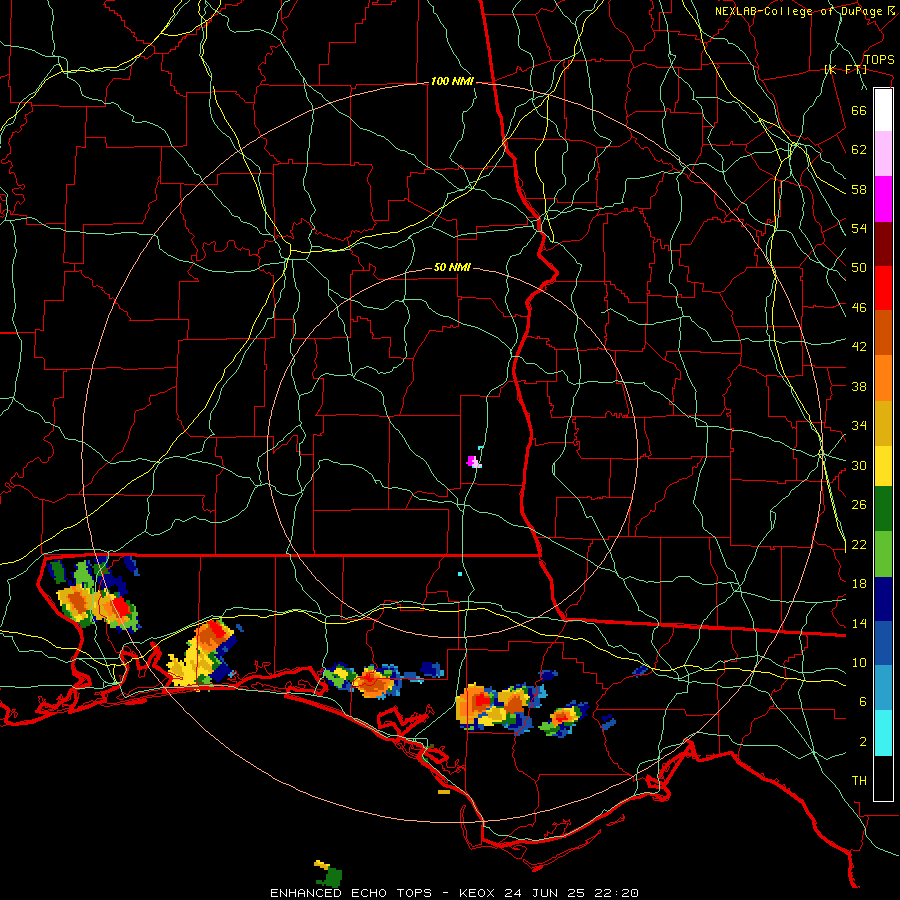
Task: Click the legend value "34"
Action: 859,426
